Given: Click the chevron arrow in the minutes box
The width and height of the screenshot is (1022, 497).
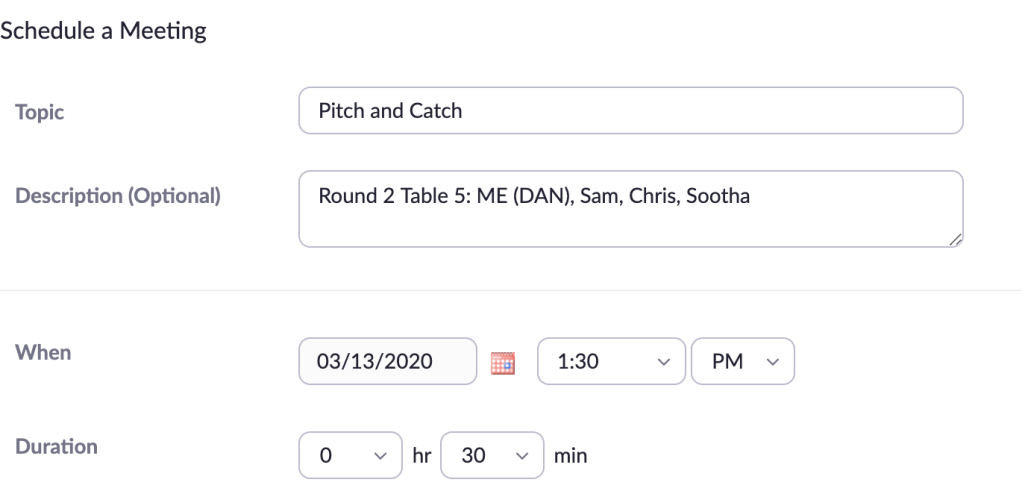Looking at the screenshot, I should click(x=520, y=455).
